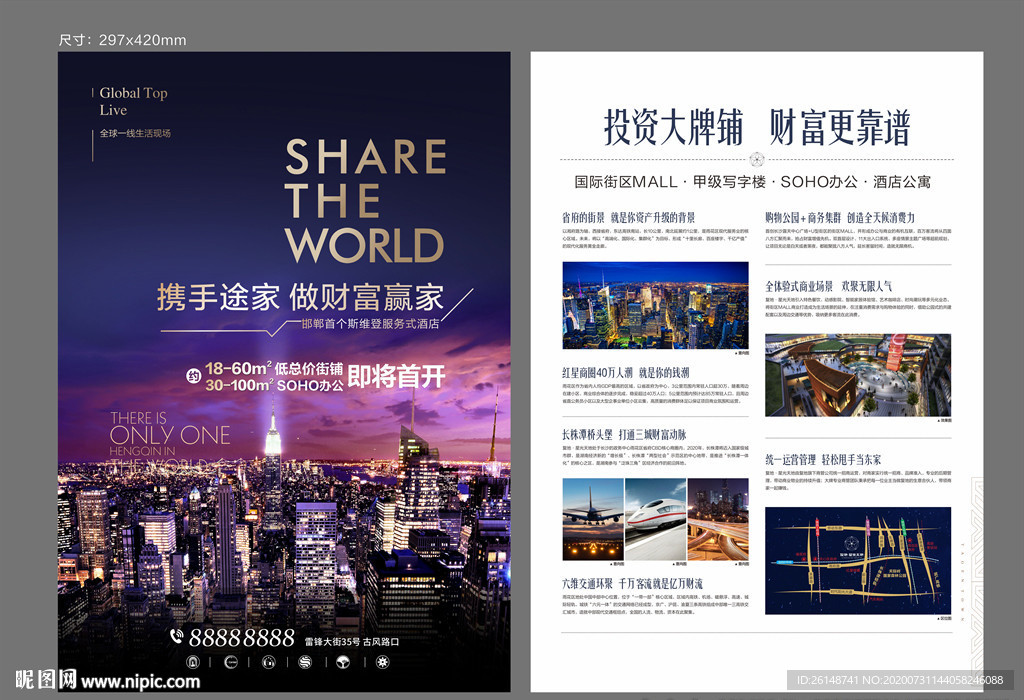1024x700 pixels.
Task: Click the 全球一线生活现场 caption
Action: point(135,133)
